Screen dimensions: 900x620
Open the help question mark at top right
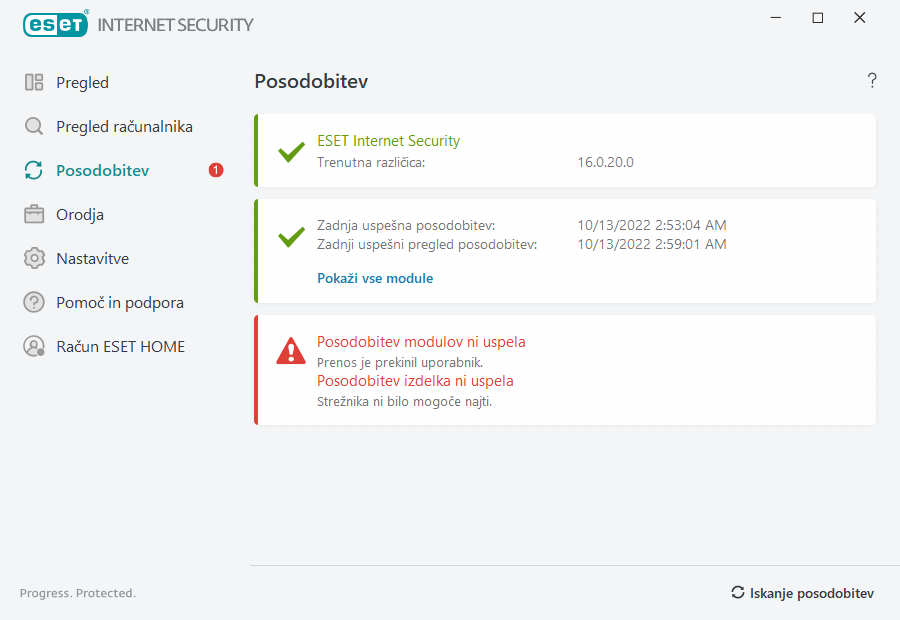click(x=872, y=81)
